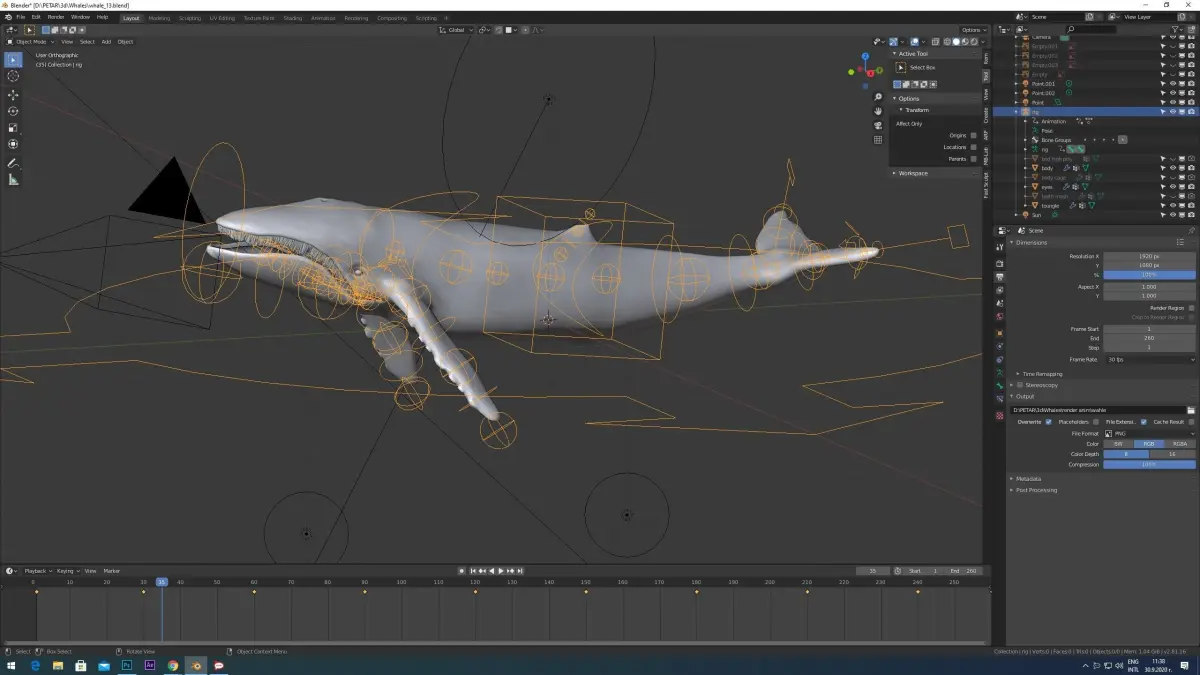Click the zoom magnifier viewport gizmo
This screenshot has width=1200, height=675.
coord(878,97)
